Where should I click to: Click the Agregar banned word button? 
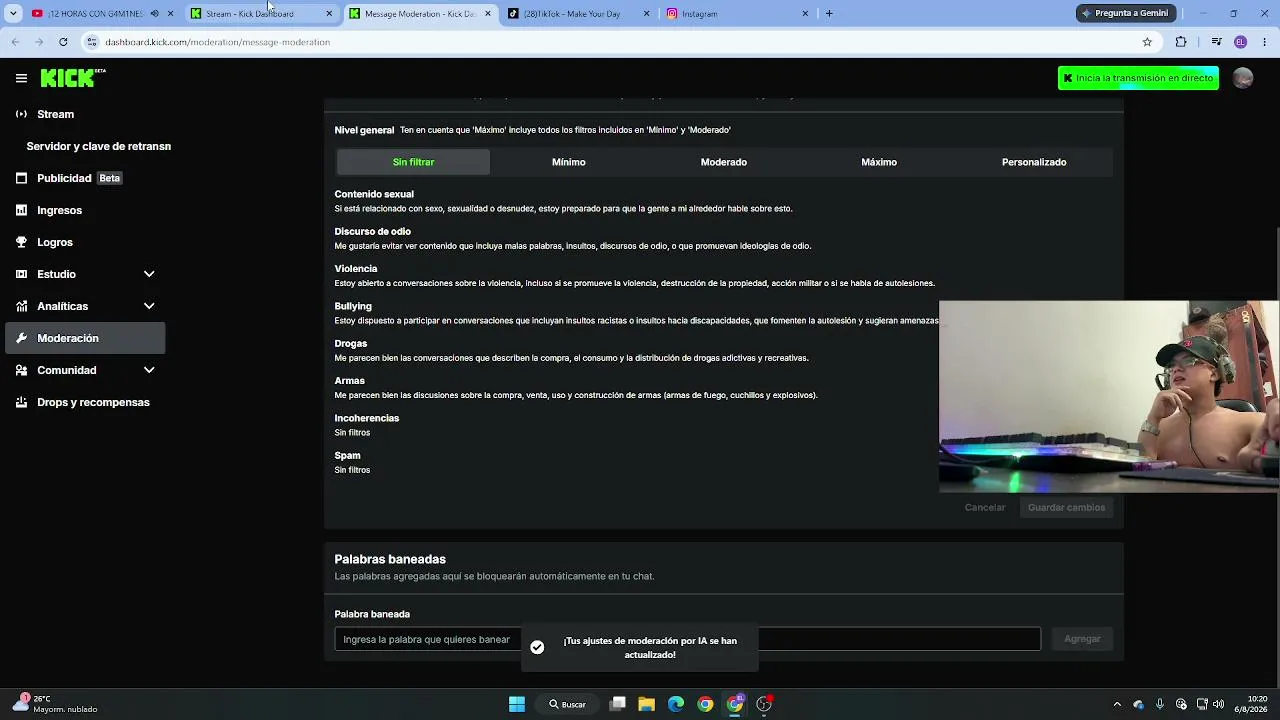pyautogui.click(x=1082, y=639)
